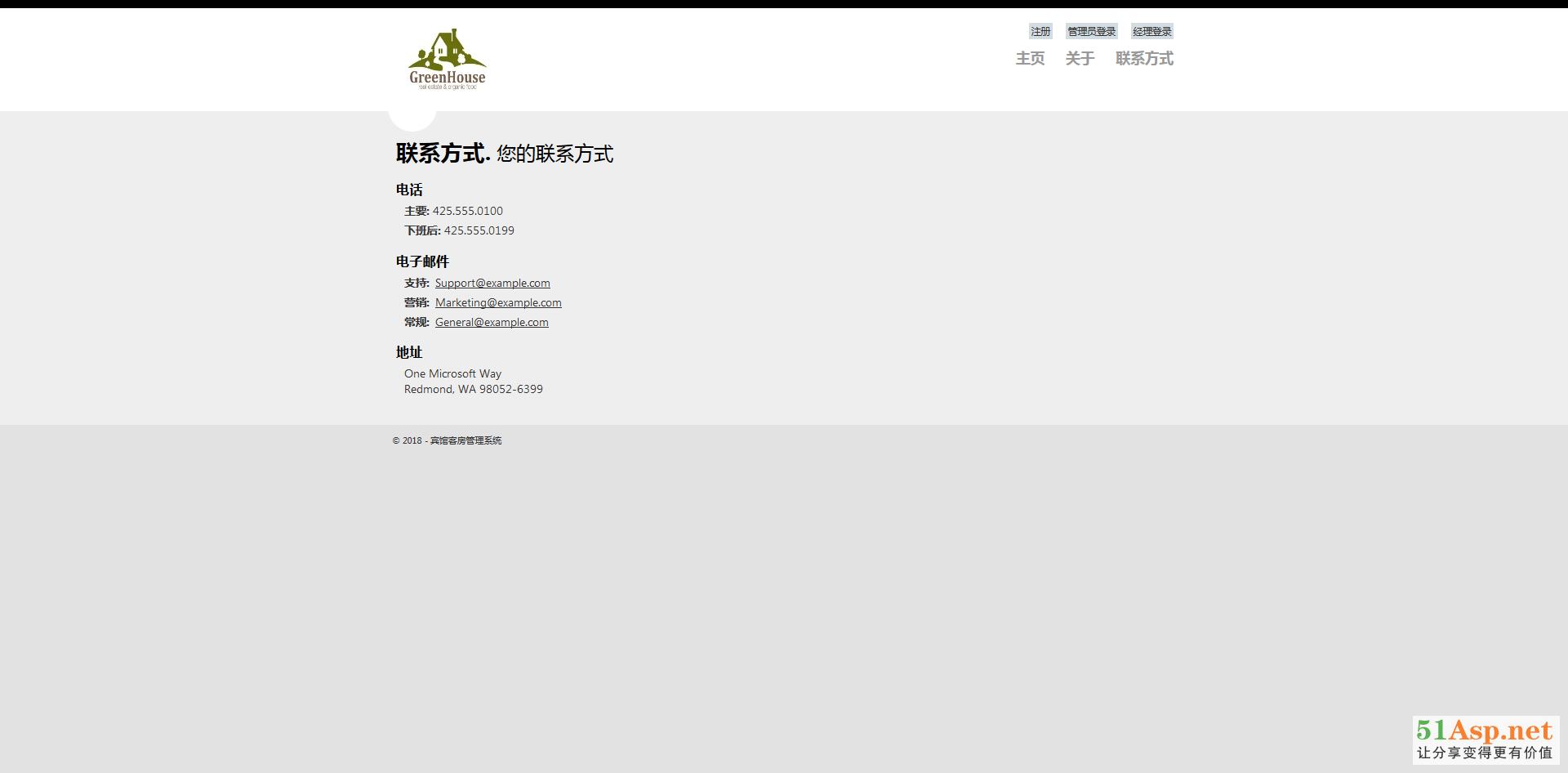Navigate to the 主页 menu item
1568x773 pixels.
tap(1030, 59)
